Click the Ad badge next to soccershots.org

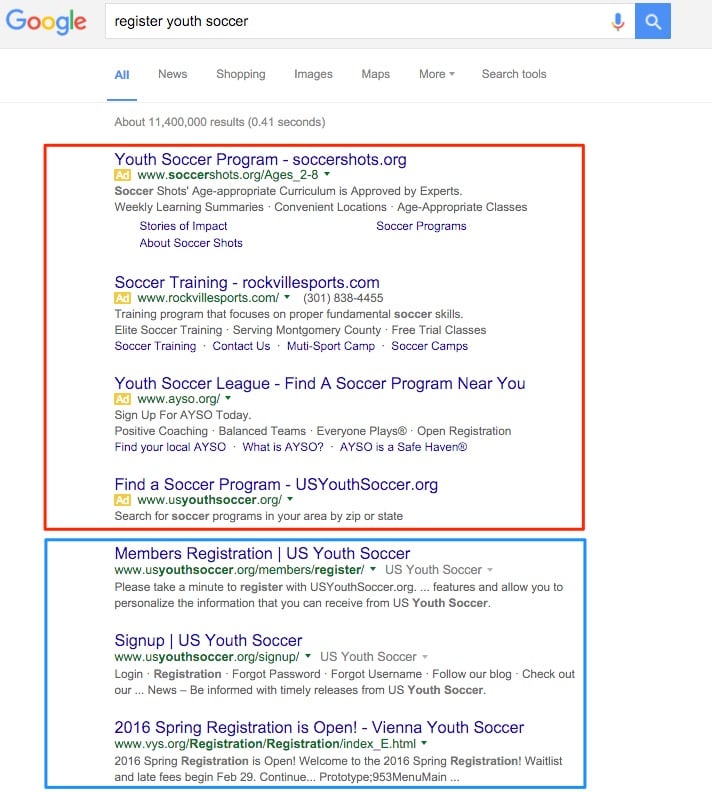(122, 175)
